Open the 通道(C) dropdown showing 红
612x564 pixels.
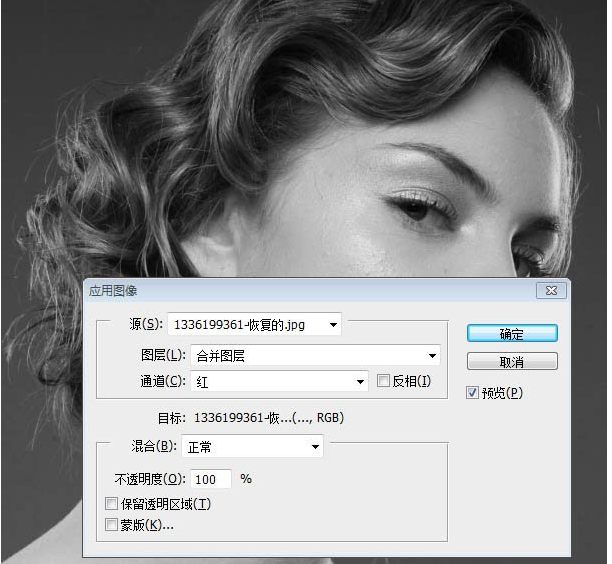279,381
